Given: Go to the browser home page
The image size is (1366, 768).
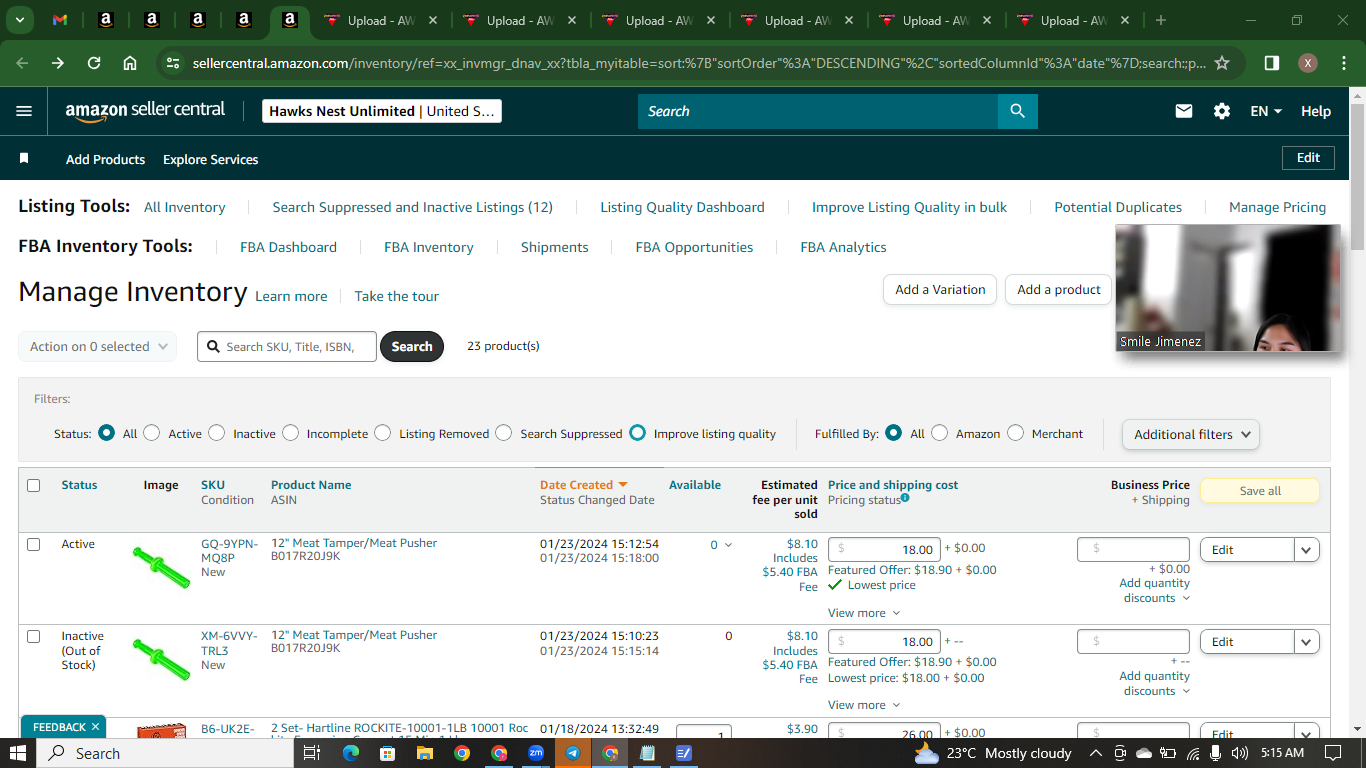Looking at the screenshot, I should pos(130,63).
